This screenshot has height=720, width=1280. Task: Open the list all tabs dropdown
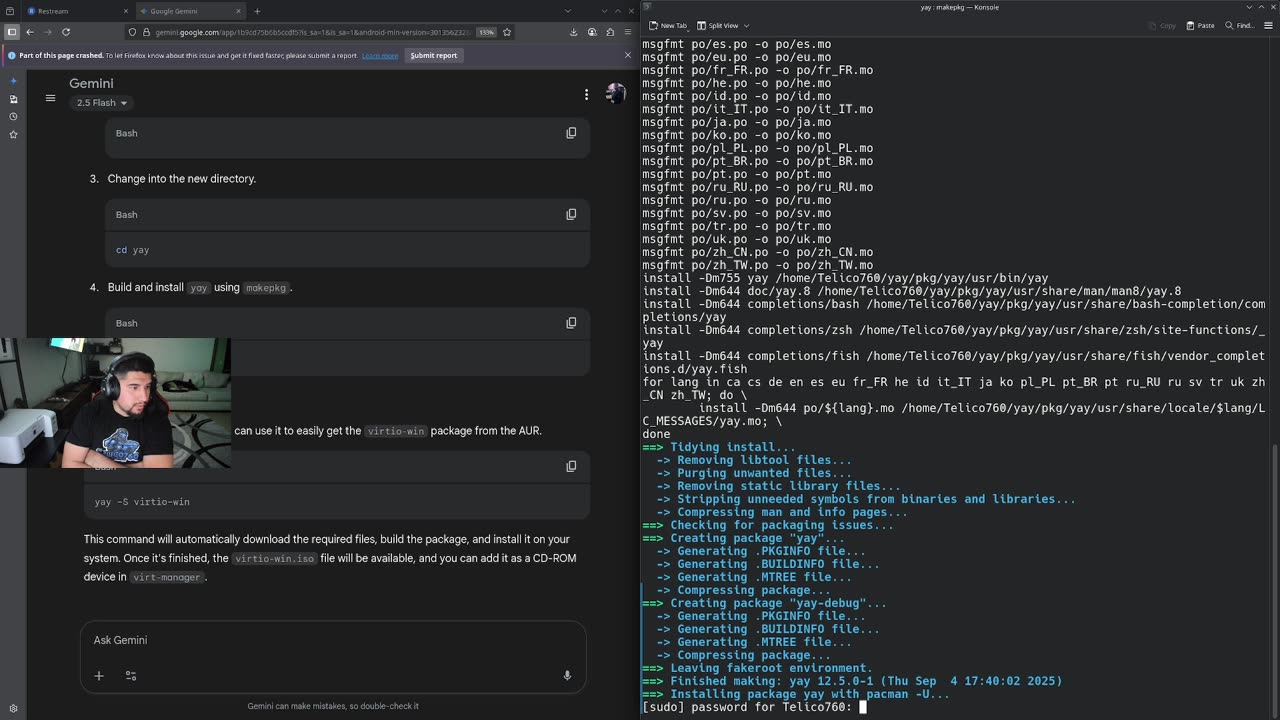(x=568, y=11)
